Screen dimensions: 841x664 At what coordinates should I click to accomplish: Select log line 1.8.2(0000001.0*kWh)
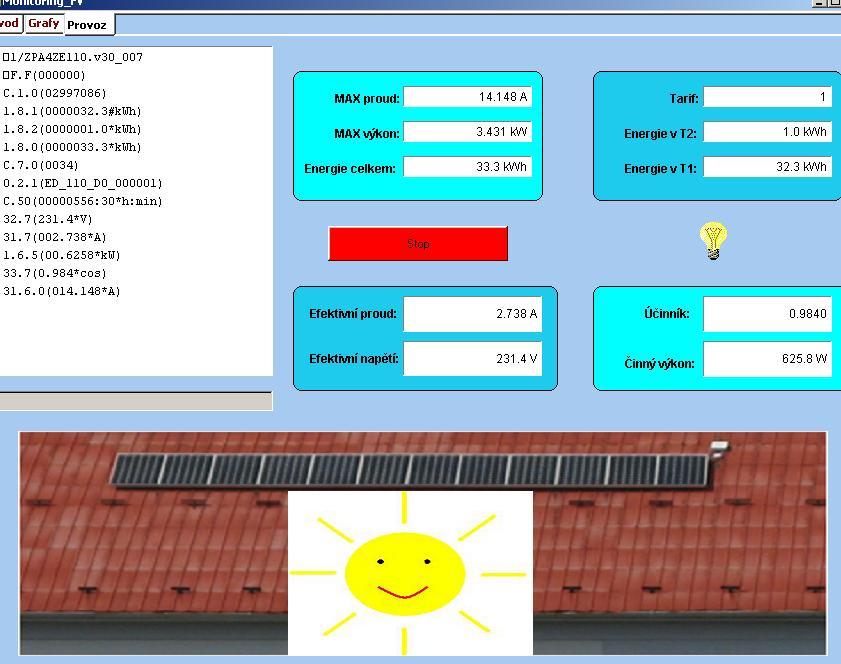coord(72,129)
